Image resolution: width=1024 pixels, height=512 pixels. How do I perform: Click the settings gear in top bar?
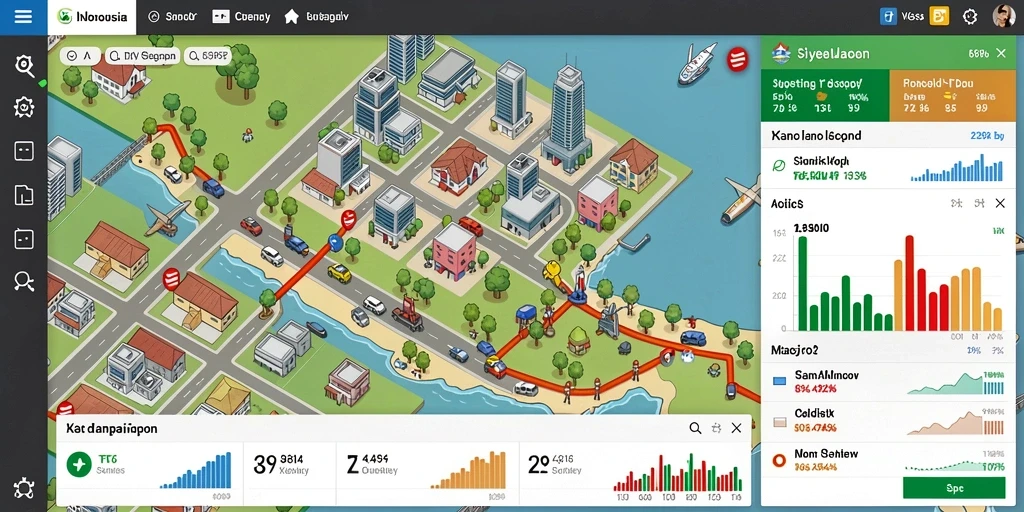coord(970,17)
